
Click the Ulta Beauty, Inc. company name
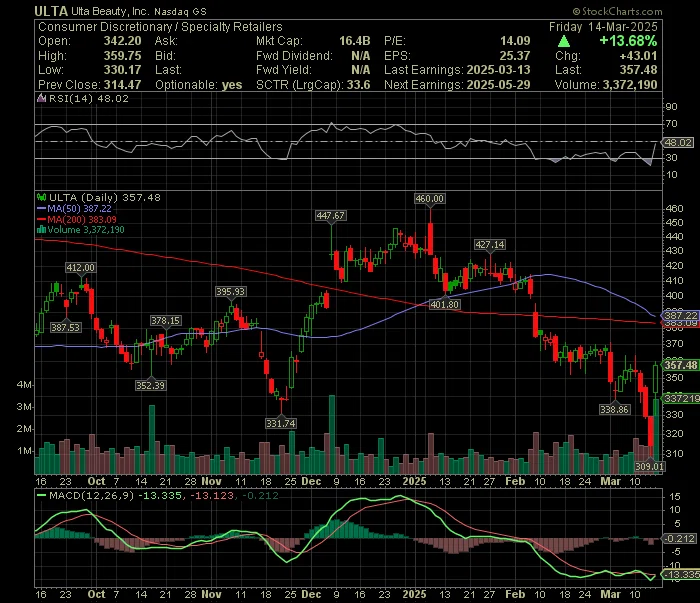pyautogui.click(x=110, y=12)
